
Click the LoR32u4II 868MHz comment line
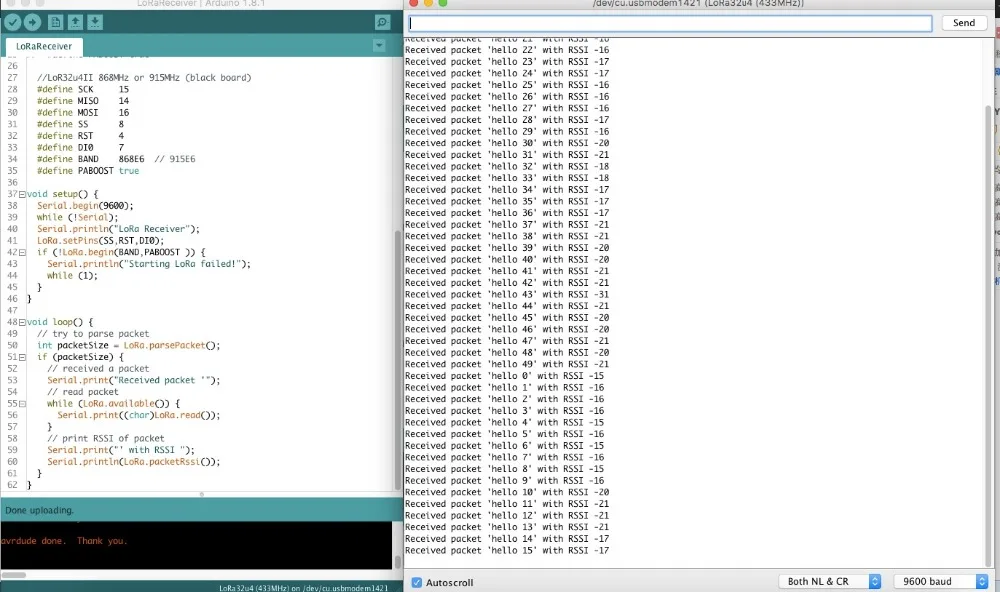[x=144, y=78]
